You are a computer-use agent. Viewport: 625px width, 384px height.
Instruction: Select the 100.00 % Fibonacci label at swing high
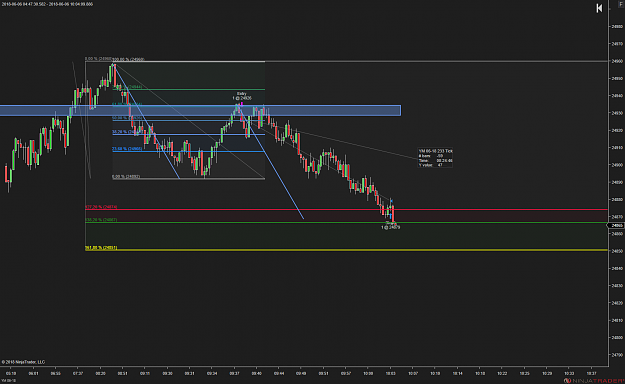(x=128, y=59)
